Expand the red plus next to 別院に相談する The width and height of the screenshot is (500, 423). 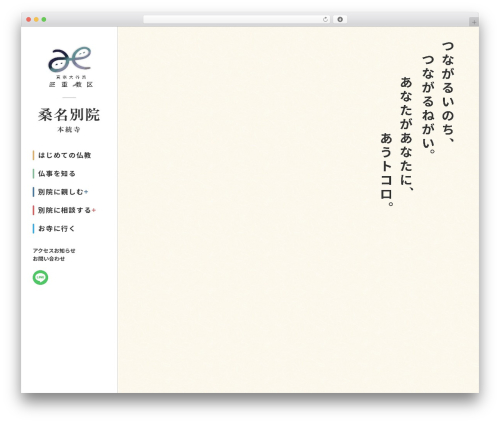coord(94,210)
